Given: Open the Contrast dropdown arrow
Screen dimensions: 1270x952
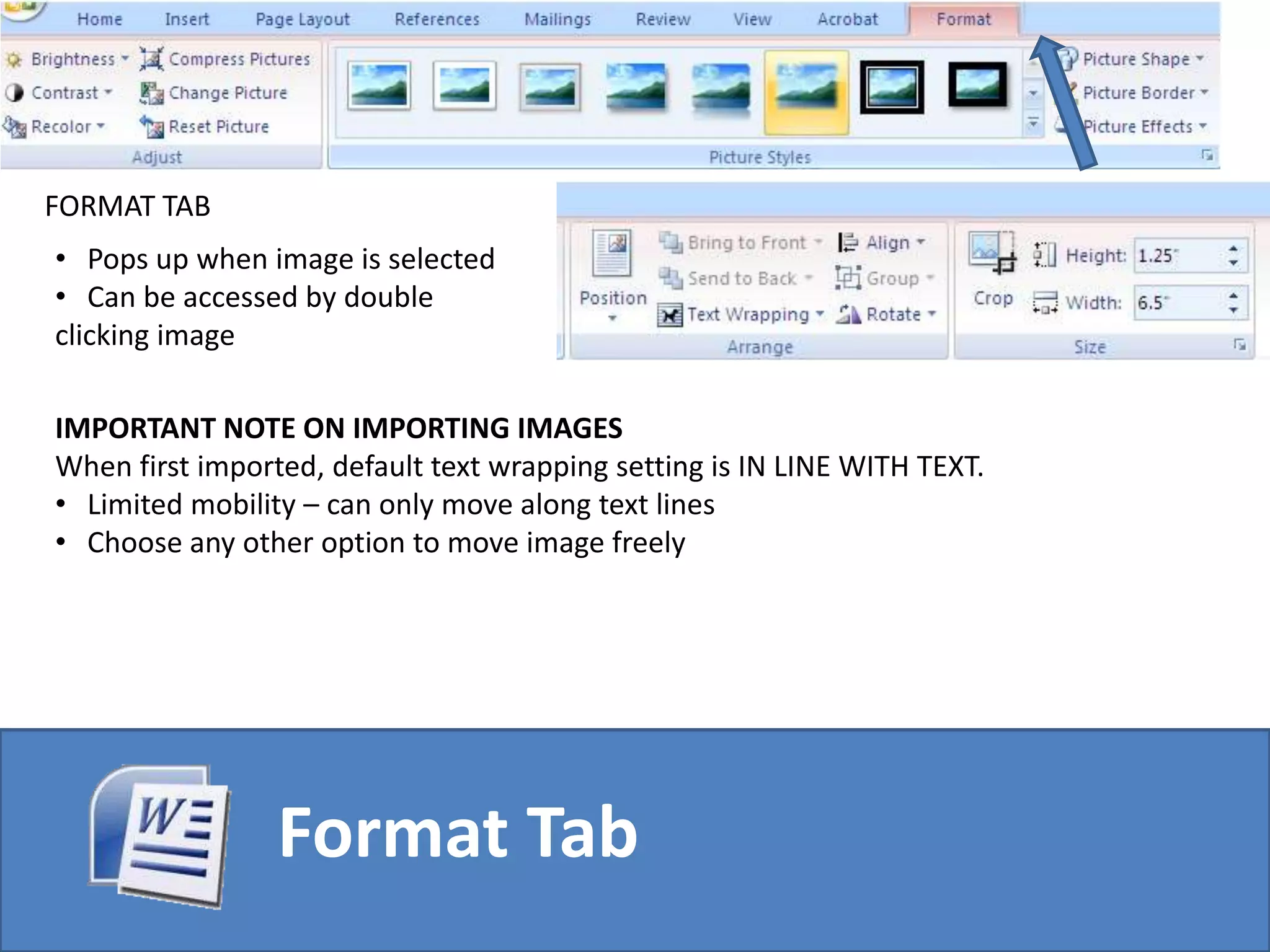Looking at the screenshot, I should point(108,92).
